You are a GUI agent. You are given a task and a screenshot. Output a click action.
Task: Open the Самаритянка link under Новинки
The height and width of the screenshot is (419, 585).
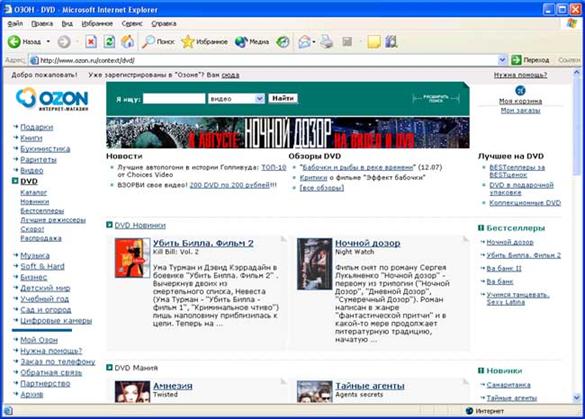pos(508,385)
